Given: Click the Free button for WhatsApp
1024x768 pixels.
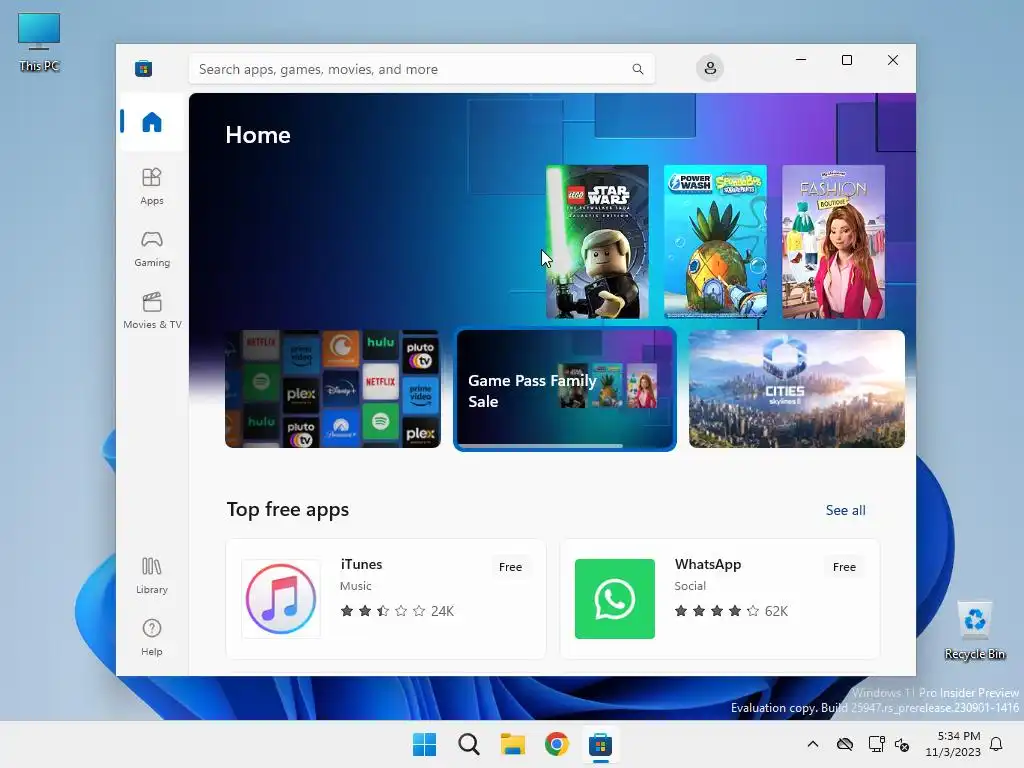Looking at the screenshot, I should [844, 567].
